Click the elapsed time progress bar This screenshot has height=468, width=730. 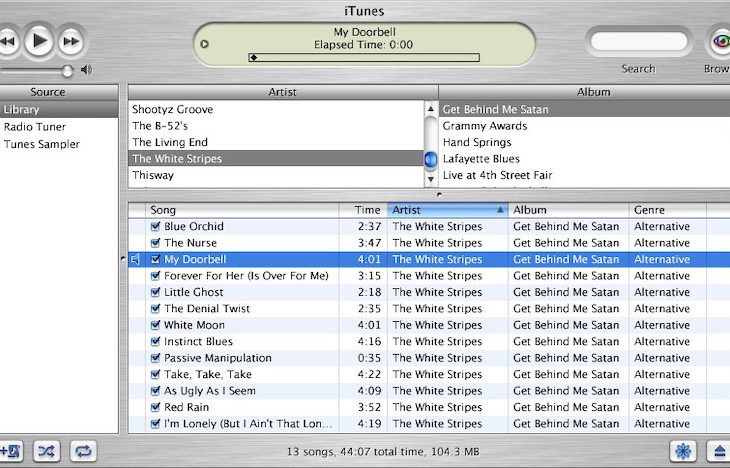364,58
